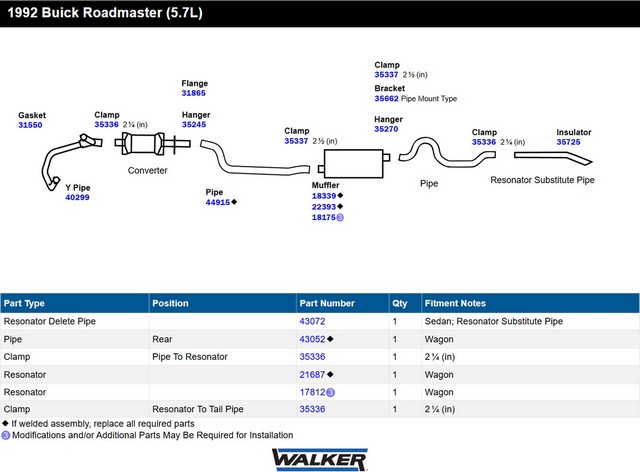Click the 'Pipe Mount Type' bracket note

[429, 99]
